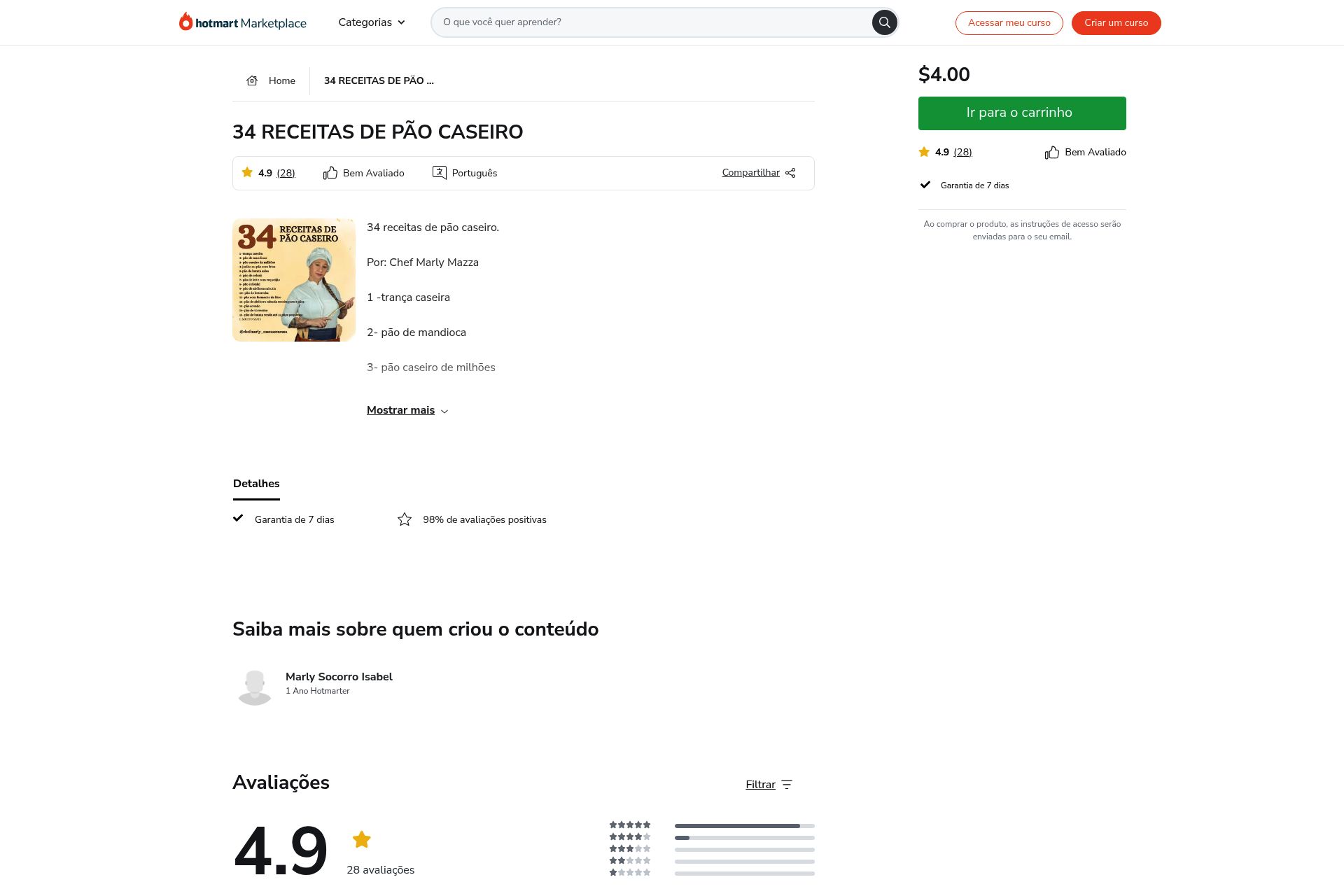Click the Acessar meu curso button
This screenshot has width=1344, height=896.
coord(1009,23)
